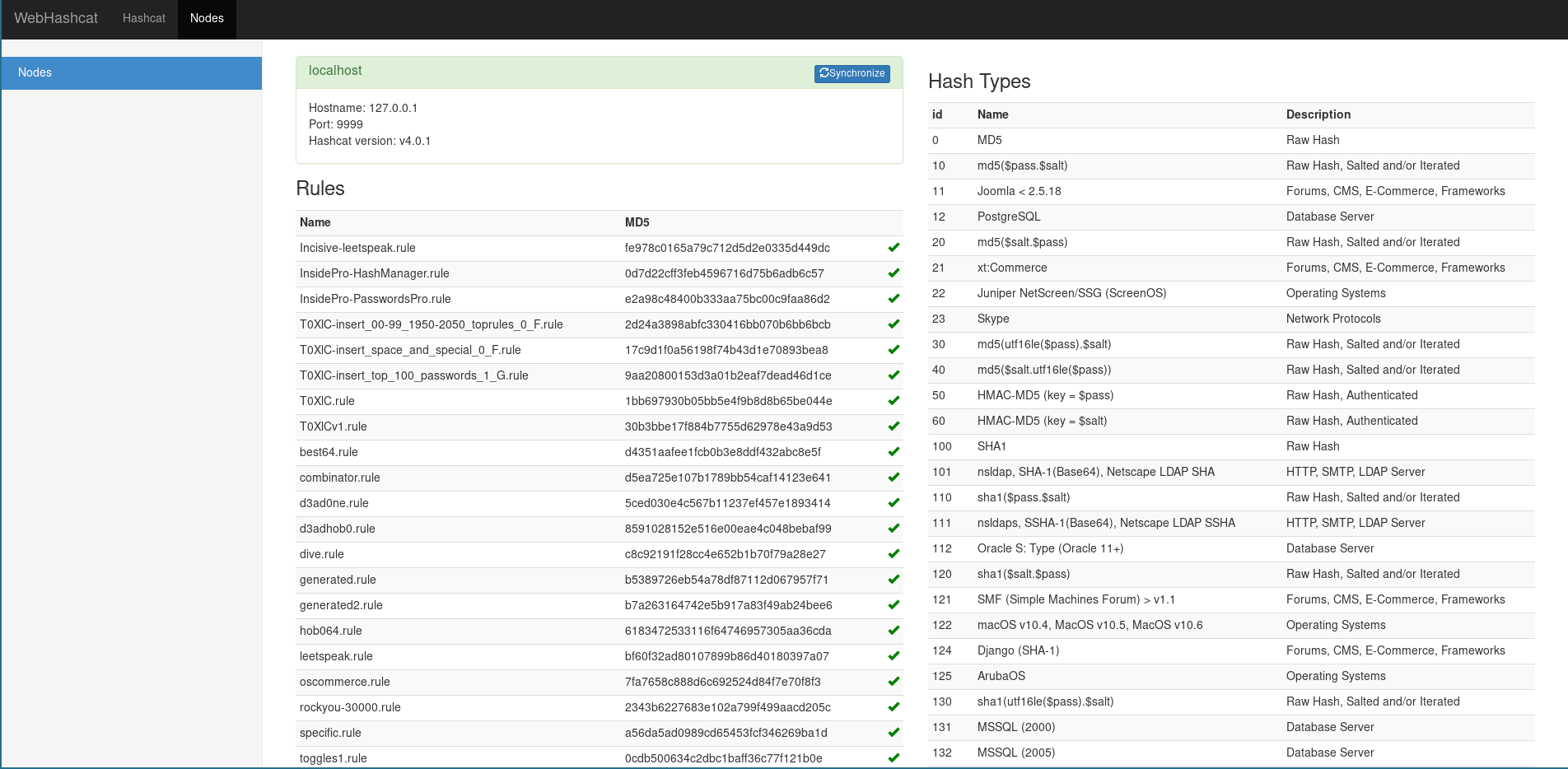Click MD5 hash fe978c0165a79c712d5d2e0335d449dc
The image size is (1568, 769).
tap(727, 248)
